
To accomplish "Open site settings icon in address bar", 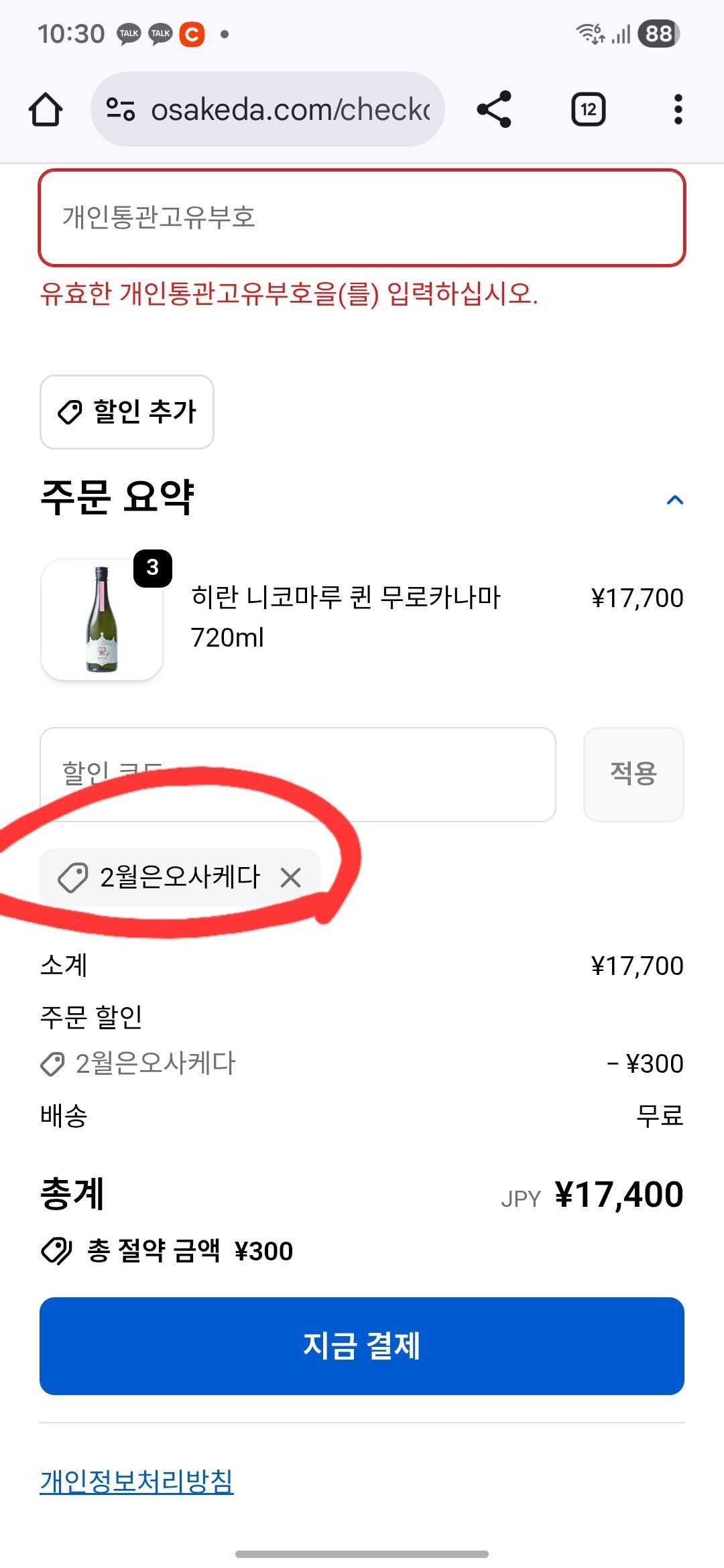I will coord(121,109).
